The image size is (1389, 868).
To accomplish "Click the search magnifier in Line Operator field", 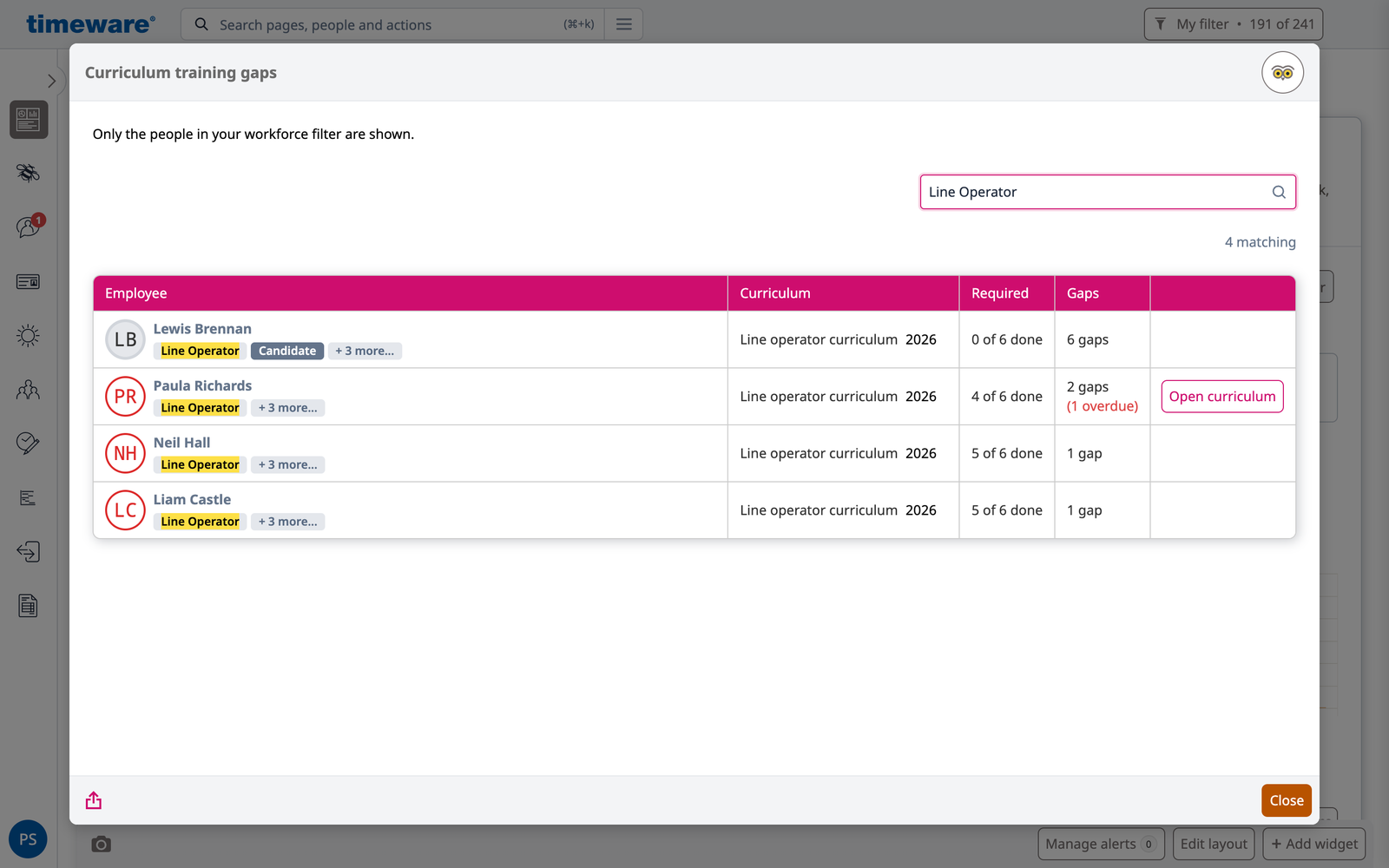I will (1279, 192).
